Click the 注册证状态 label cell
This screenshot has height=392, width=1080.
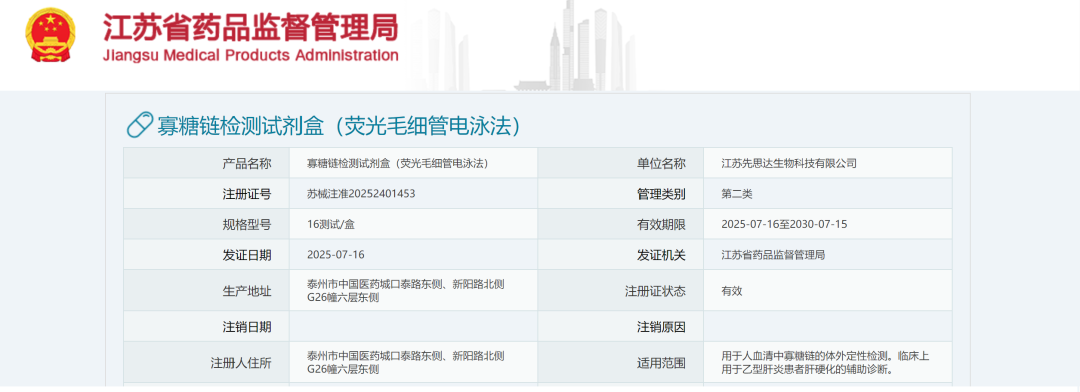(x=621, y=290)
